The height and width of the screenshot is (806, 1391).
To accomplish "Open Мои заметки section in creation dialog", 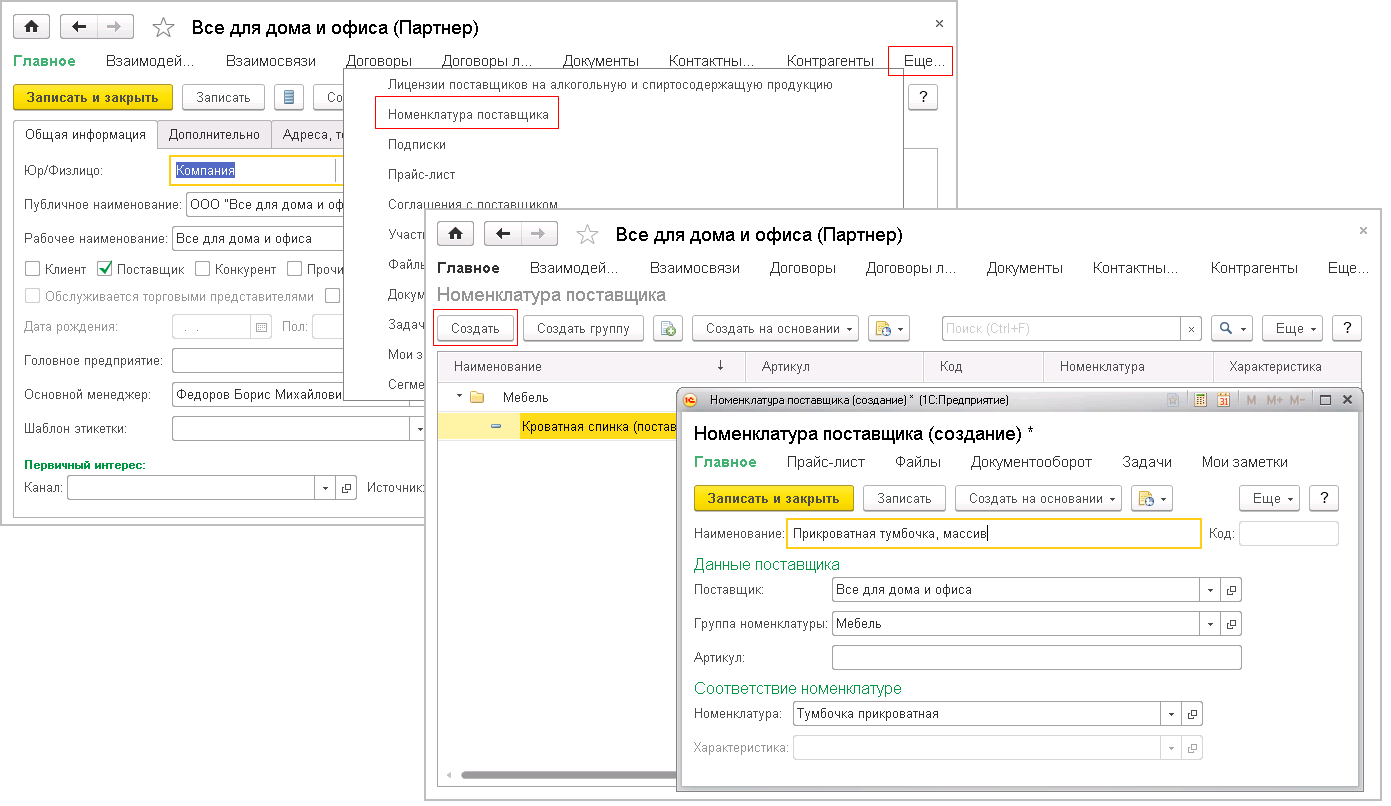I will [1245, 462].
